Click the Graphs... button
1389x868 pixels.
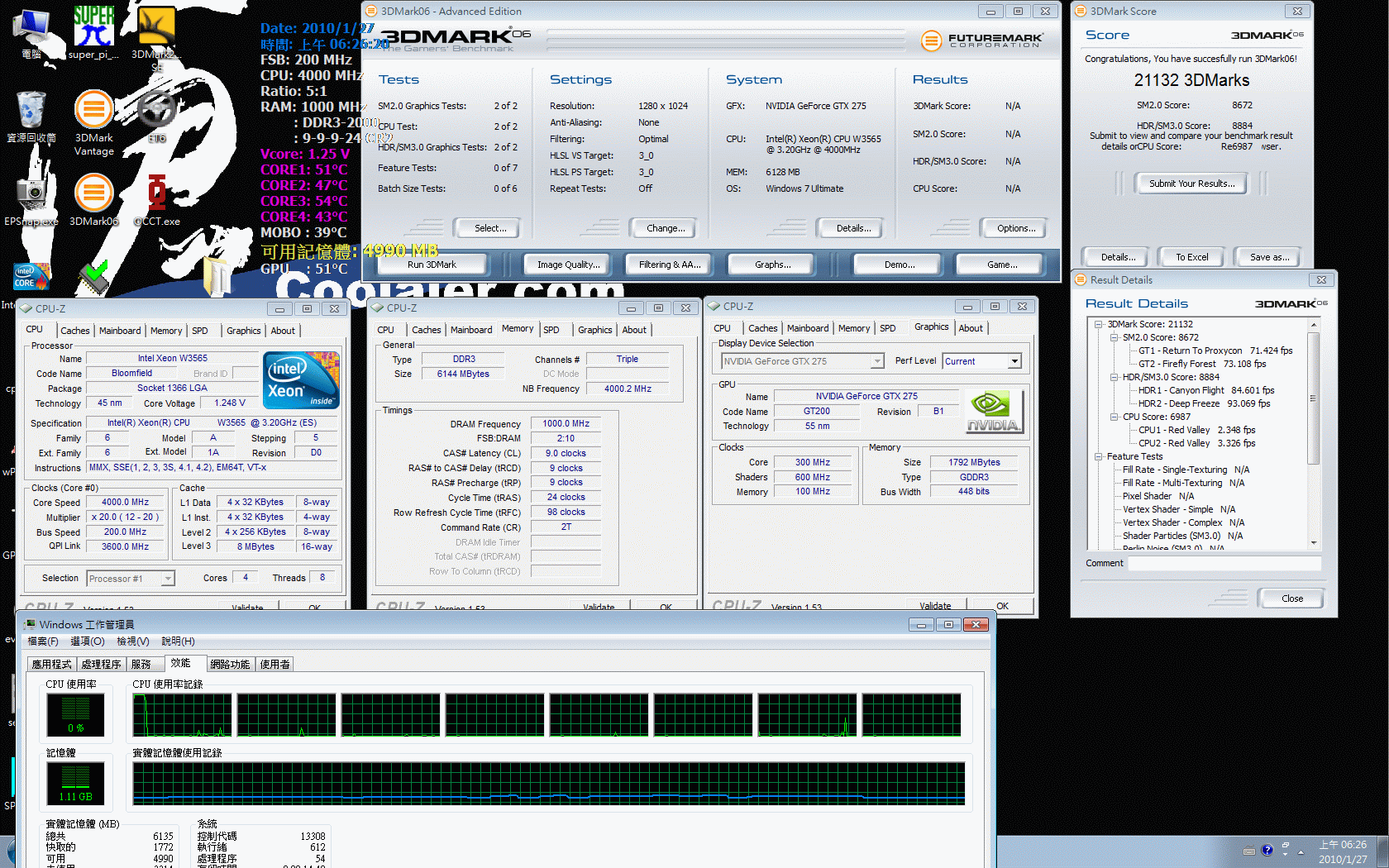click(x=772, y=265)
